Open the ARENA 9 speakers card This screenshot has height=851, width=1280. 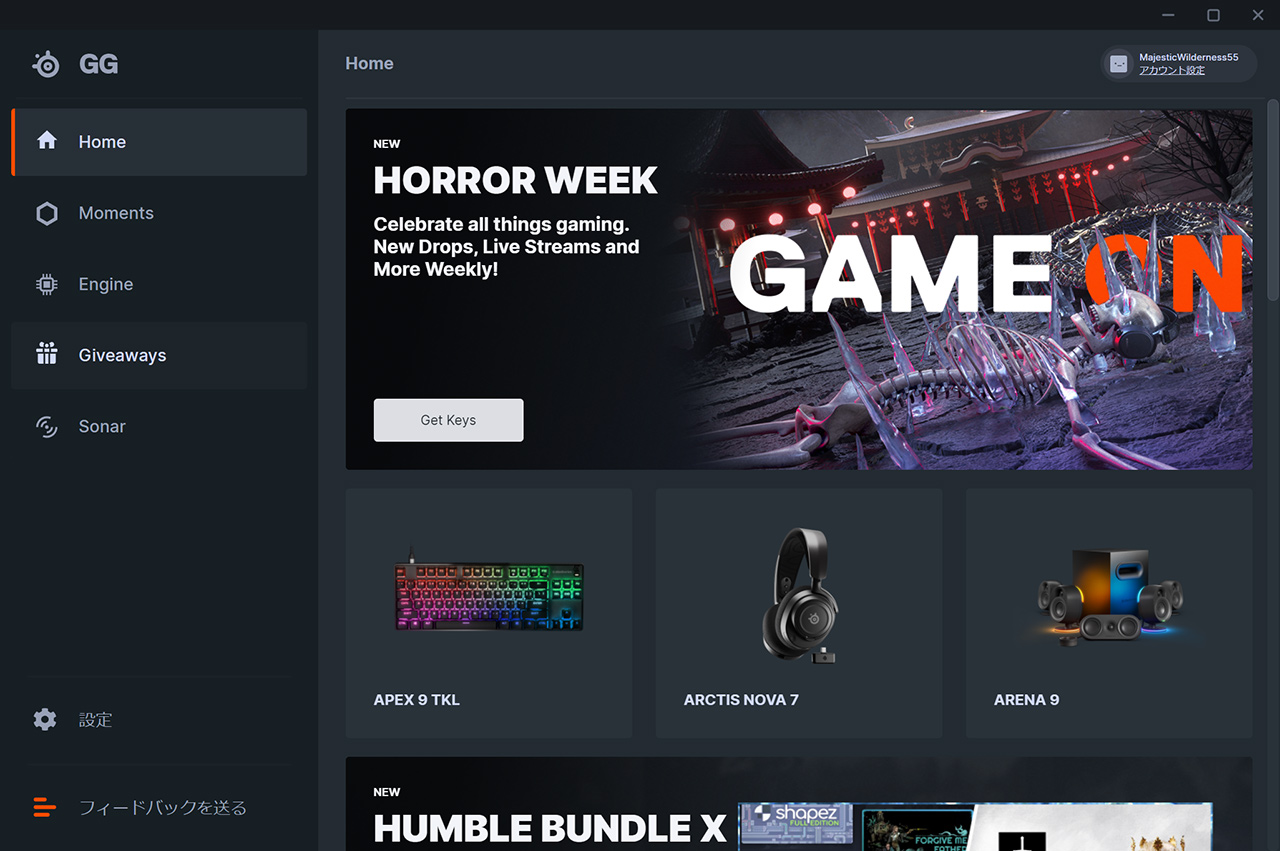coord(1109,613)
